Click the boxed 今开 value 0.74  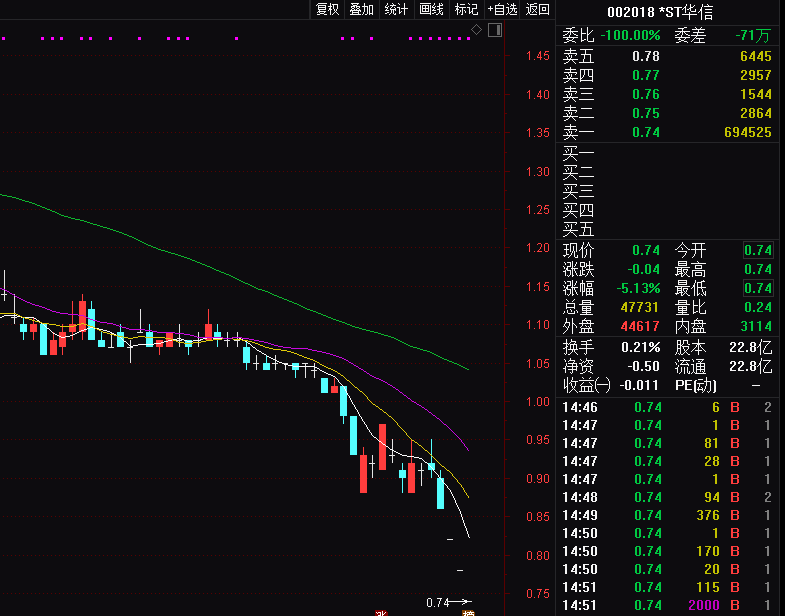[x=758, y=250]
